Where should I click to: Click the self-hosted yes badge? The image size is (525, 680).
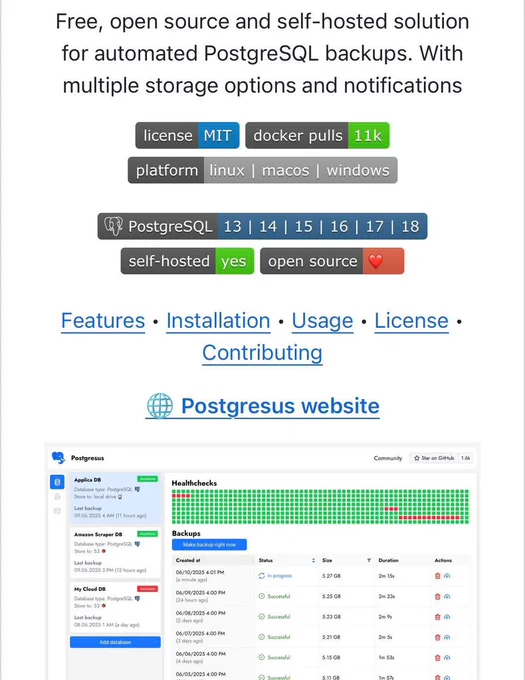pyautogui.click(x=187, y=261)
